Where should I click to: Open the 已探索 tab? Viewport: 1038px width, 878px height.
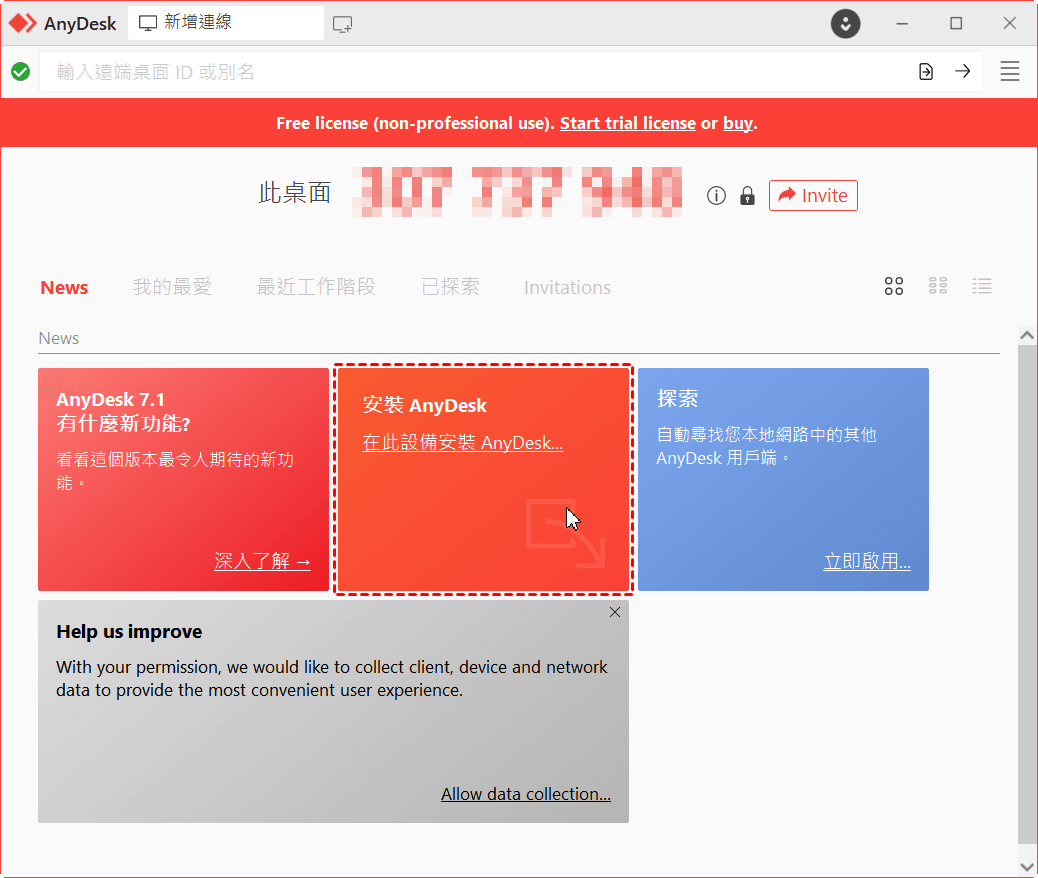point(450,287)
